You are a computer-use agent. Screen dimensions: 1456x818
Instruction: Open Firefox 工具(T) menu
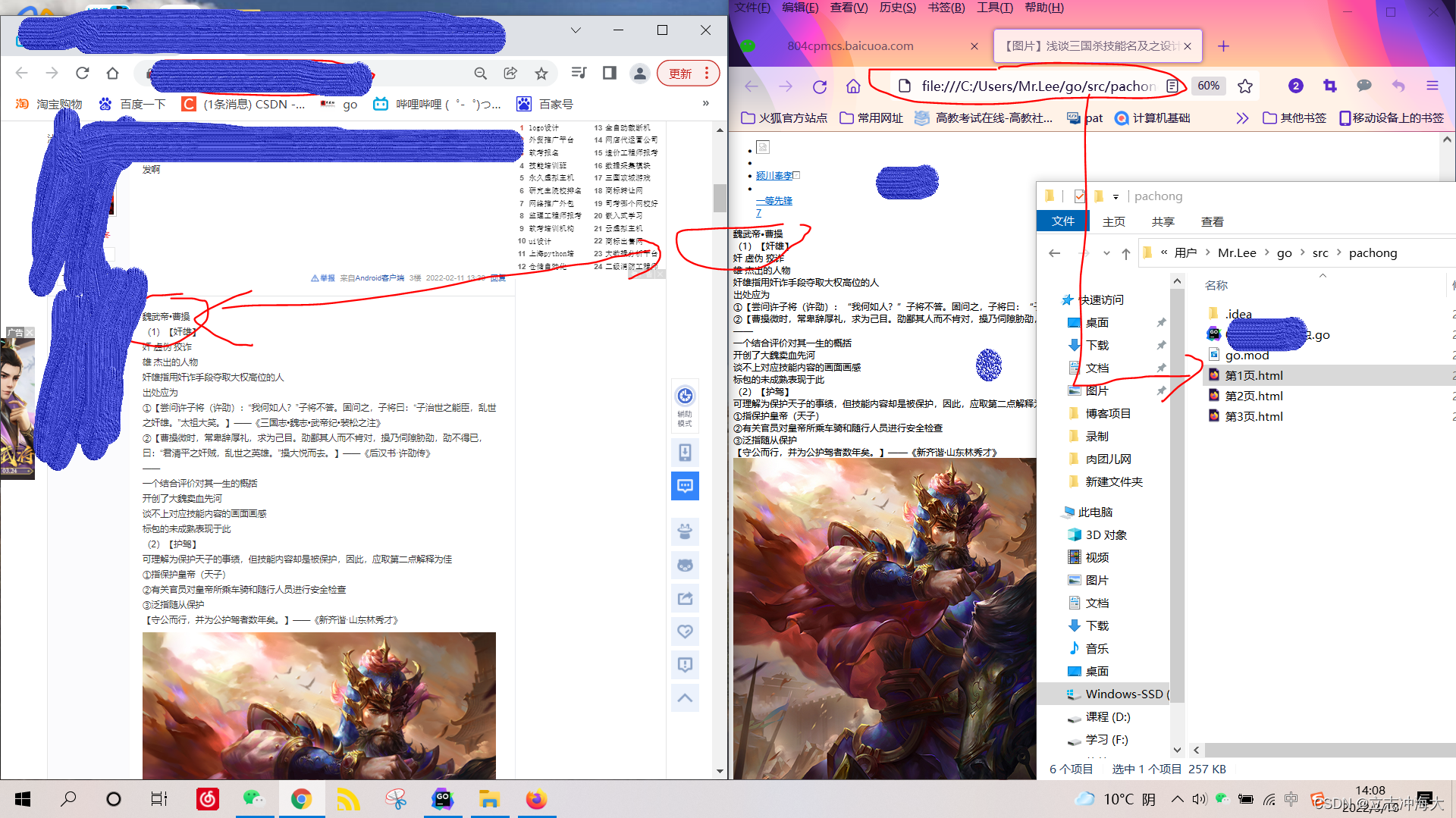click(x=995, y=8)
